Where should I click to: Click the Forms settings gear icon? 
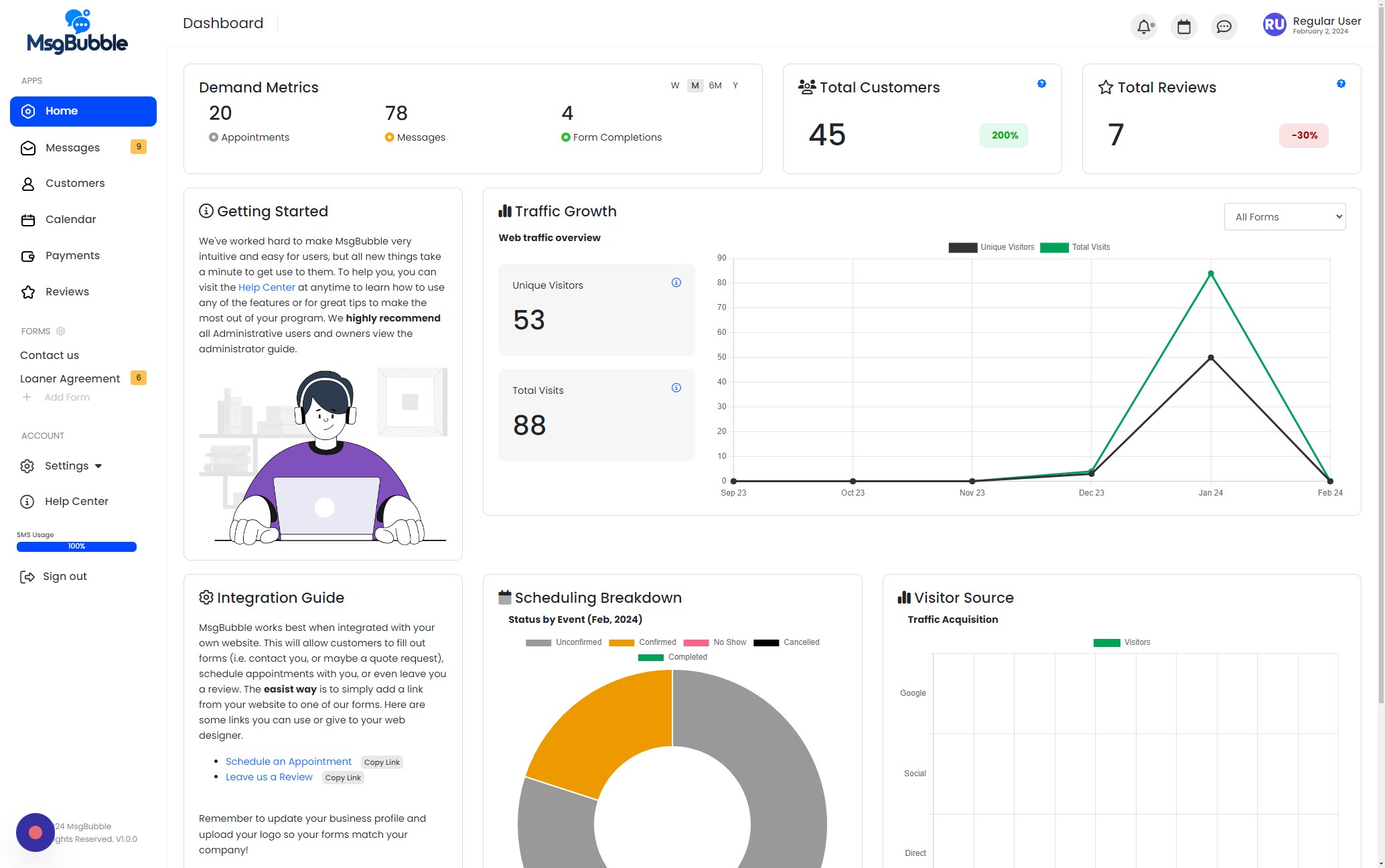click(60, 331)
